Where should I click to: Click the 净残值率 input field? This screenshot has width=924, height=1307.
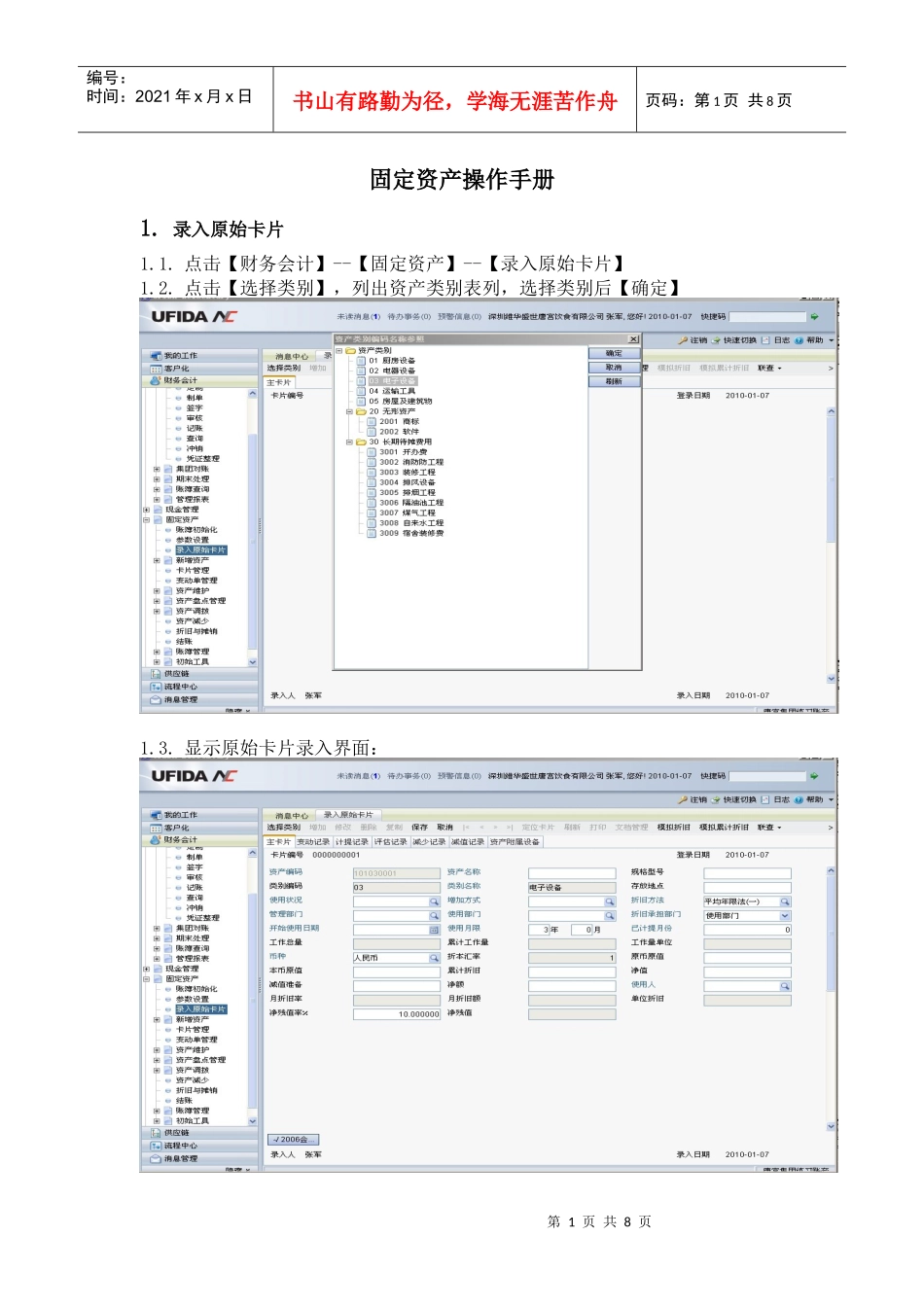point(397,1014)
